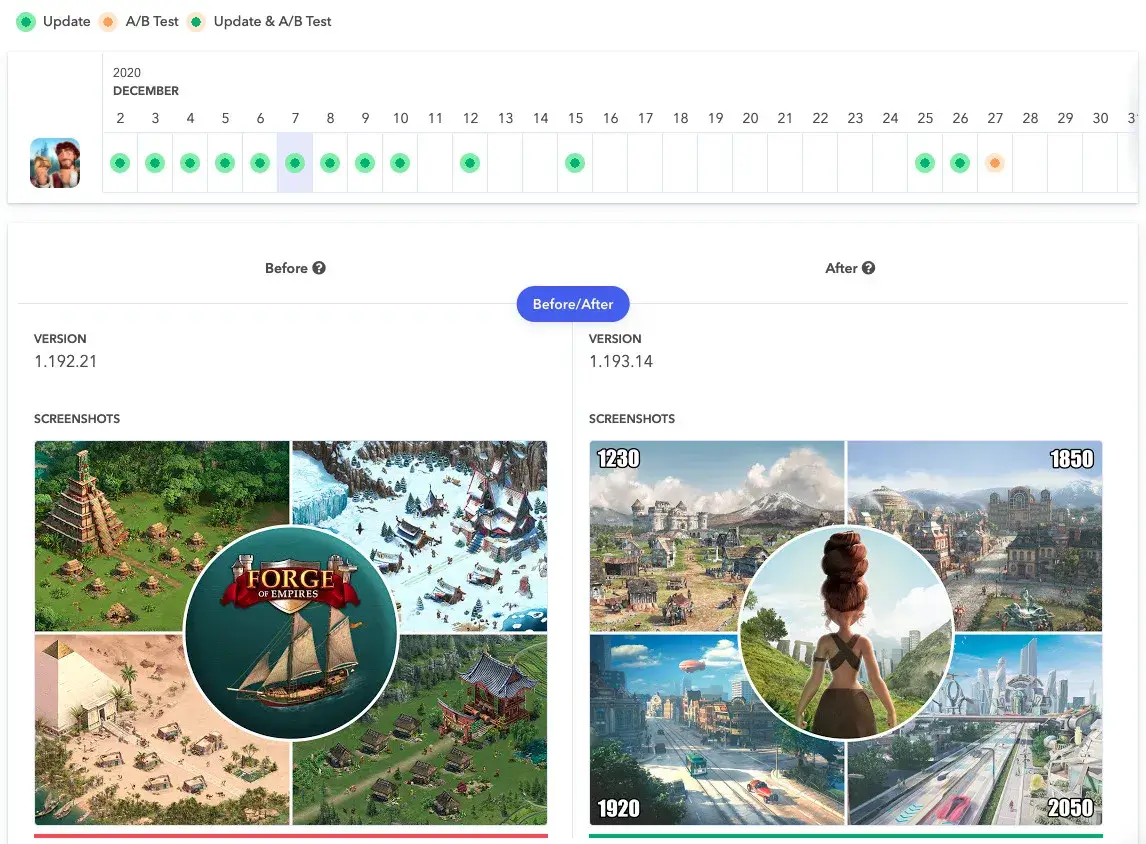This screenshot has height=844, width=1146.
Task: Click the help icon next to After
Action: coord(868,268)
